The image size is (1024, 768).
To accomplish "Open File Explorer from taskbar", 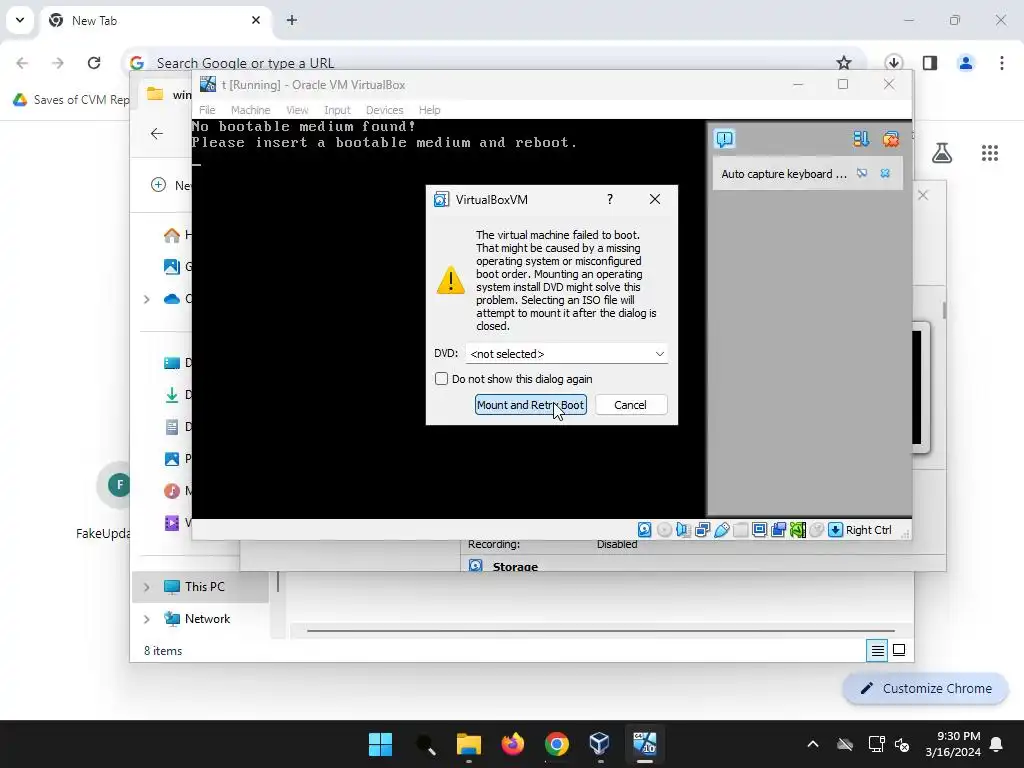I will click(469, 744).
